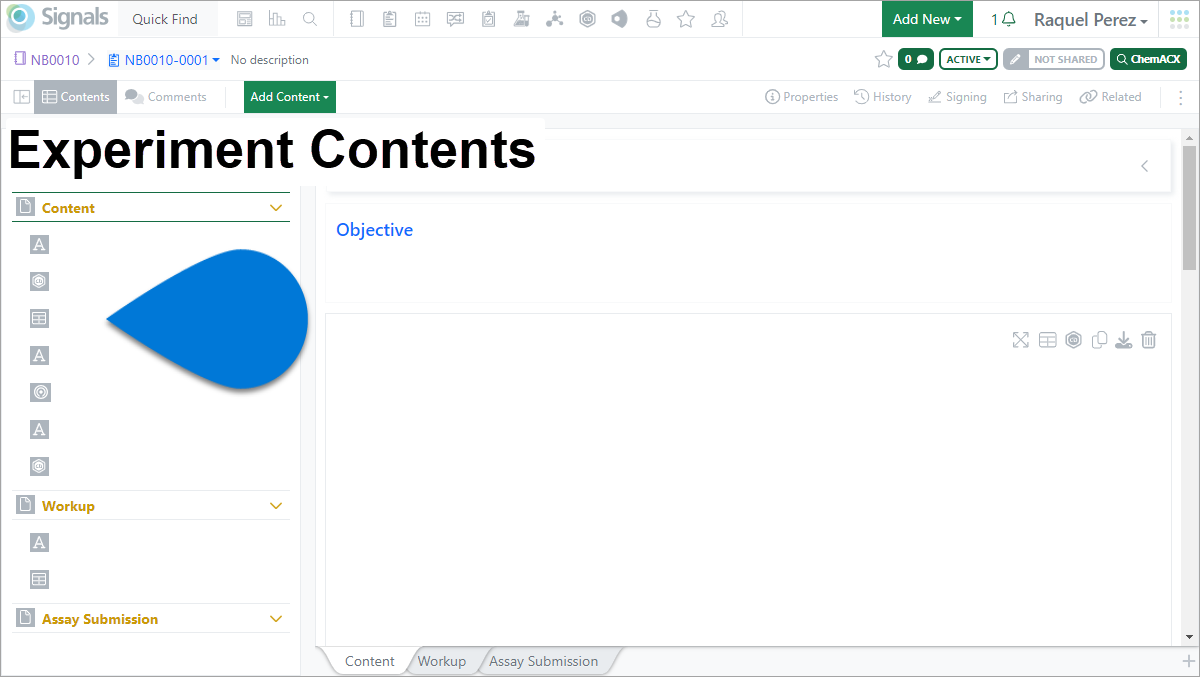
Task: Open the clipboard checkmark task icon
Action: (488, 19)
